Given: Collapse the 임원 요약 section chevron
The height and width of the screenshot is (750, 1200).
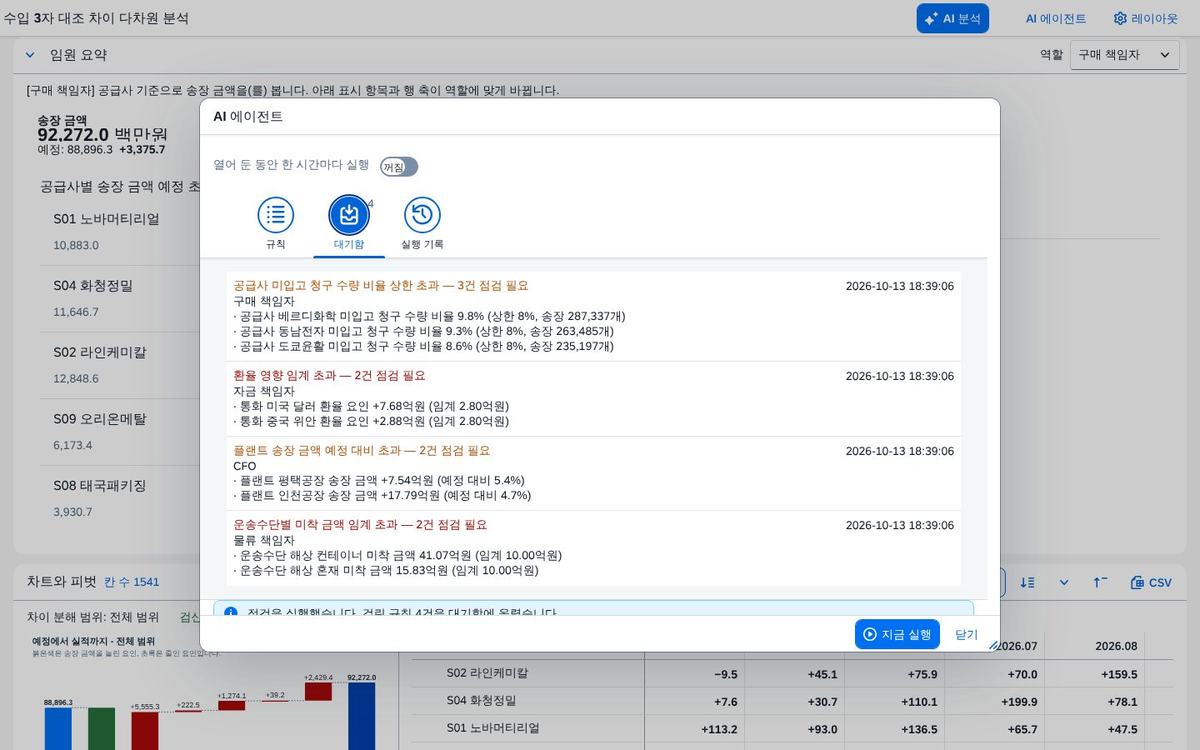Looking at the screenshot, I should (x=30, y=55).
